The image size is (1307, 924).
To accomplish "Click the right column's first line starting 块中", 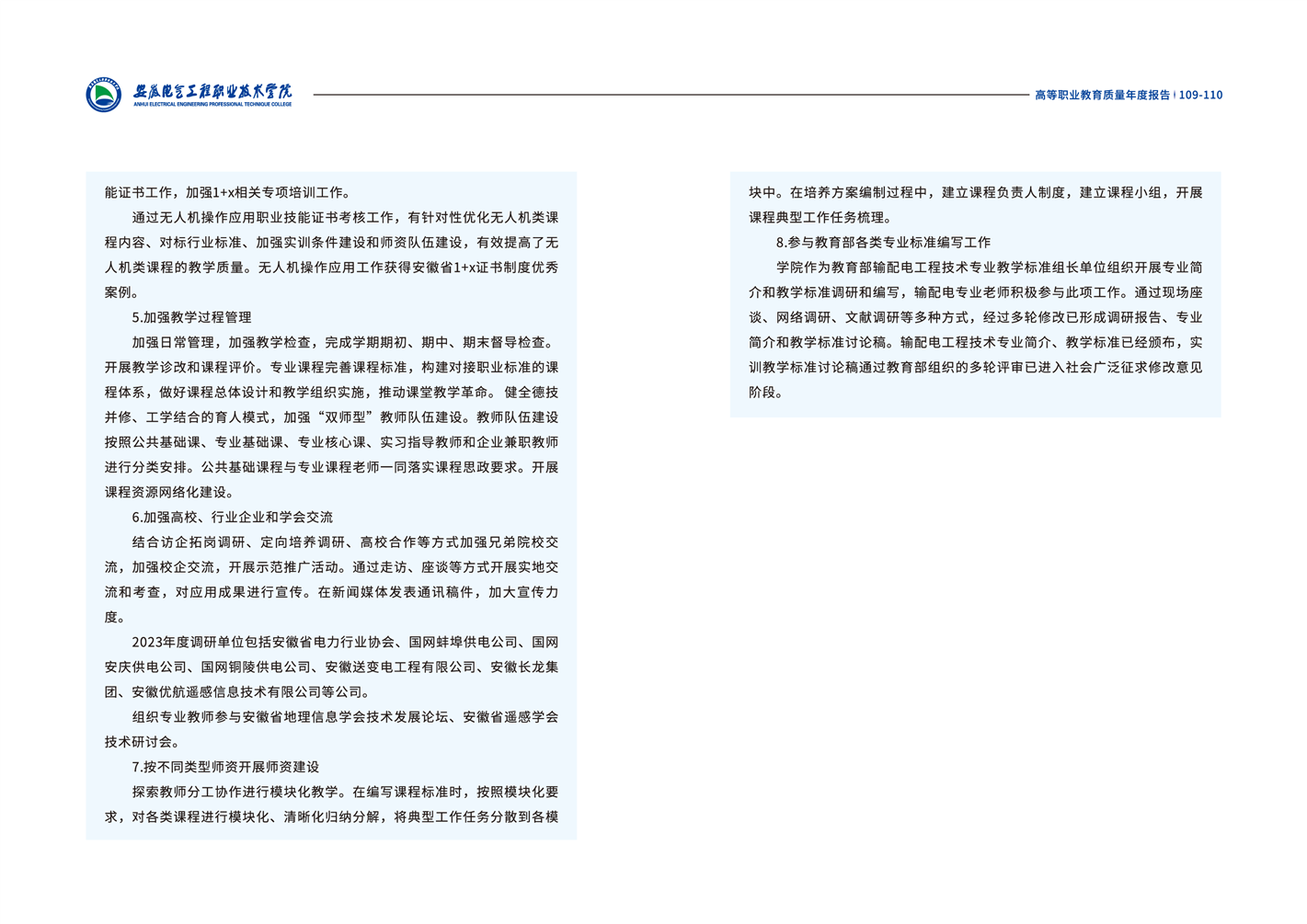I will 975,193.
